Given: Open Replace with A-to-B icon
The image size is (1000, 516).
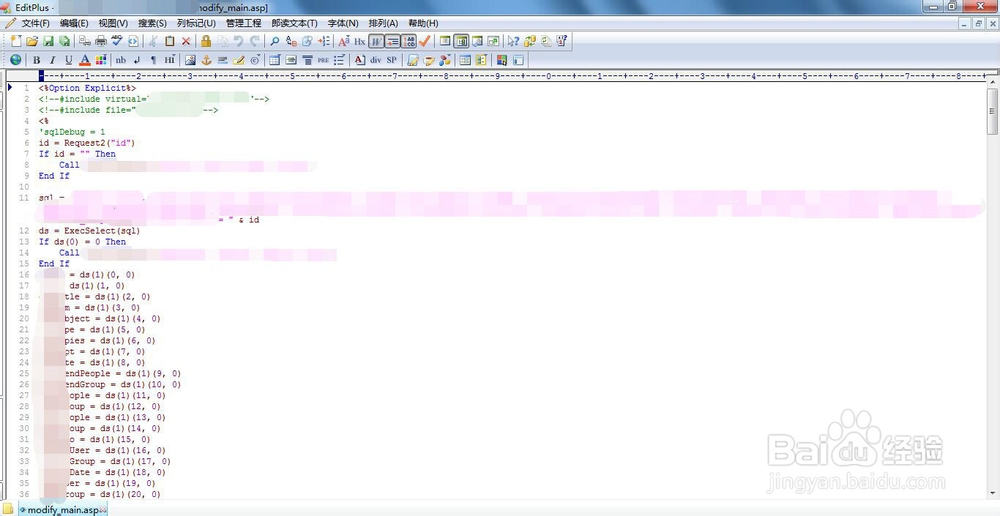Looking at the screenshot, I should click(x=291, y=41).
